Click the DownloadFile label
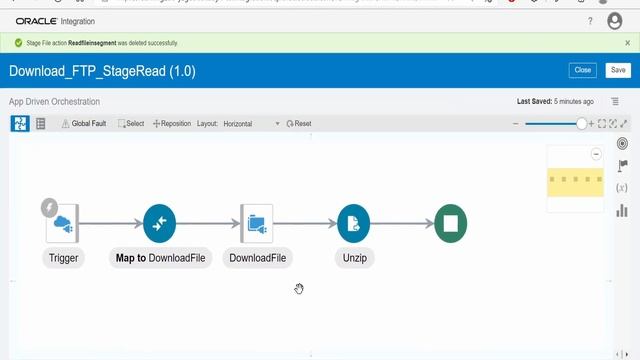The image size is (640, 360). (258, 258)
